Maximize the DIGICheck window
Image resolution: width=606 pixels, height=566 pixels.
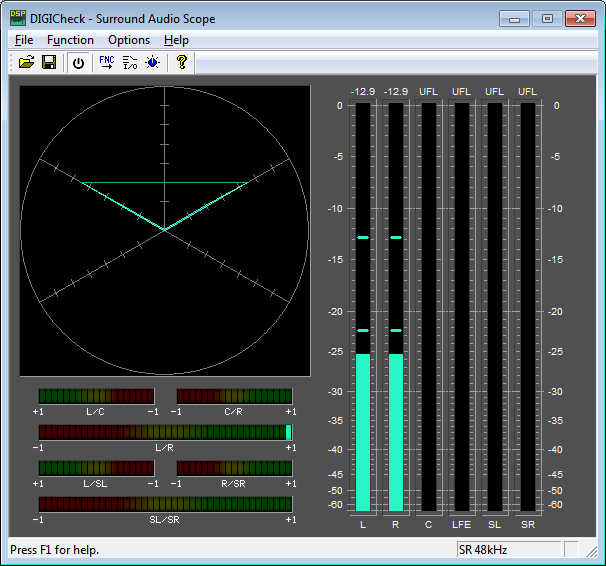(x=547, y=19)
